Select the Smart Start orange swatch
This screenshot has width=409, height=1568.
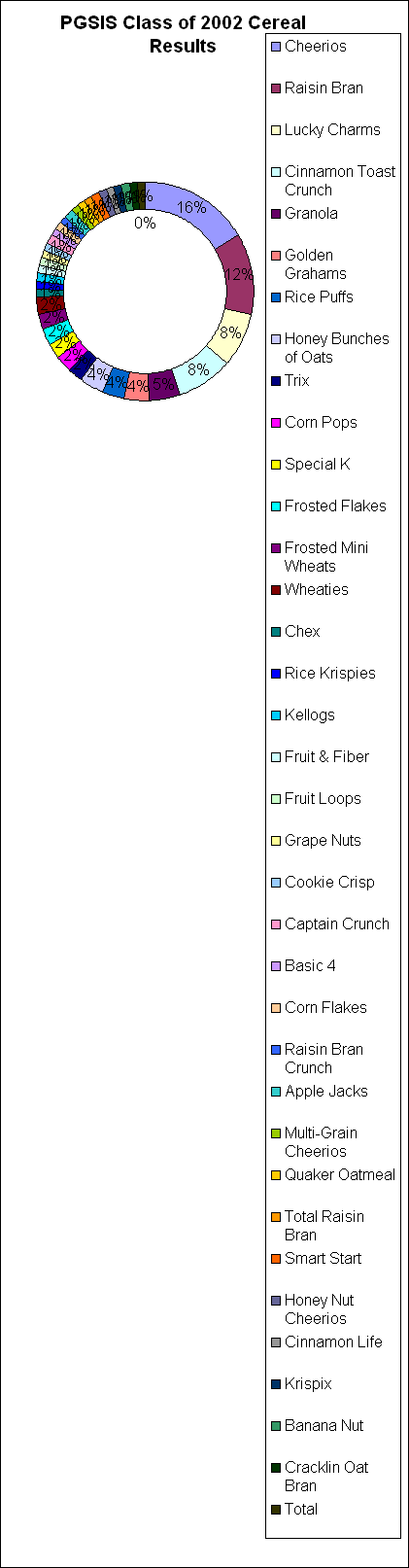point(276,1259)
